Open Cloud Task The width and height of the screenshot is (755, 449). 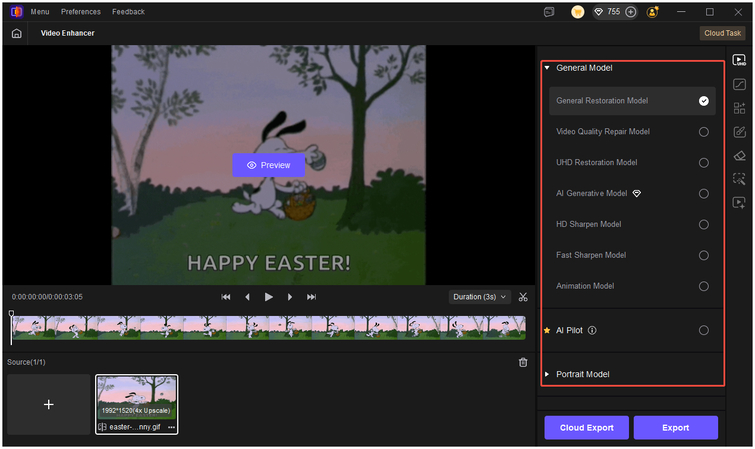tap(722, 33)
